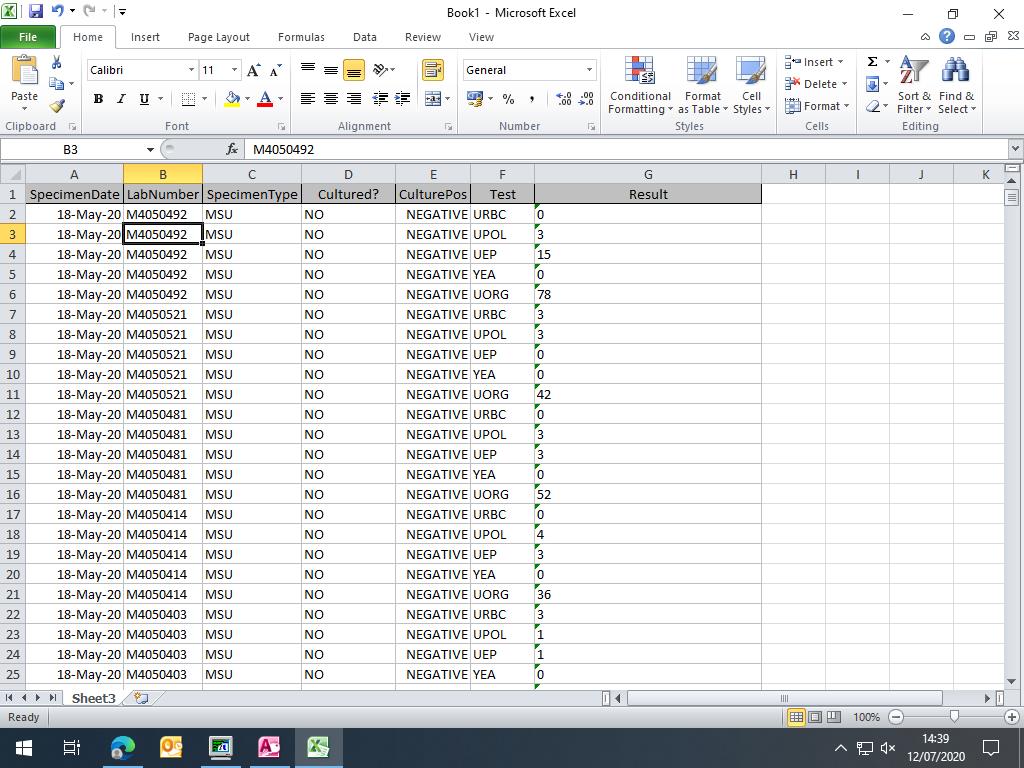The image size is (1024, 768).
Task: Increase the cell indent
Action: 403,99
